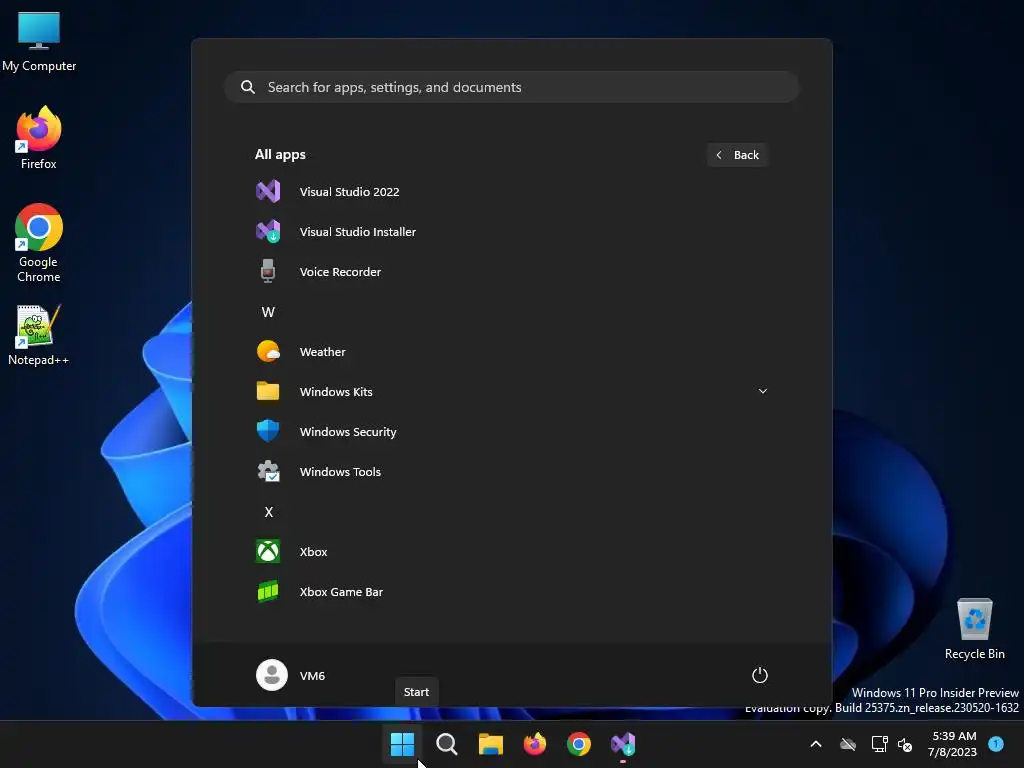This screenshot has width=1024, height=768.
Task: Click the OneDrive tray icon
Action: pyautogui.click(x=848, y=744)
